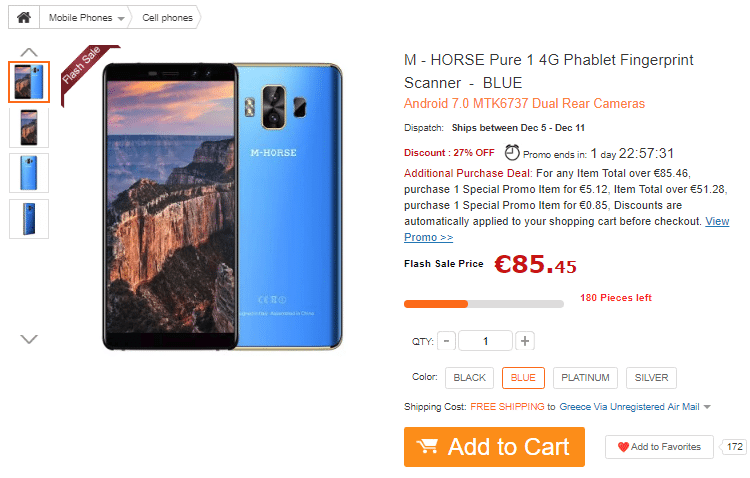Viewport: 750px width, 478px height.
Task: Select the SILVER color option
Action: click(x=651, y=378)
